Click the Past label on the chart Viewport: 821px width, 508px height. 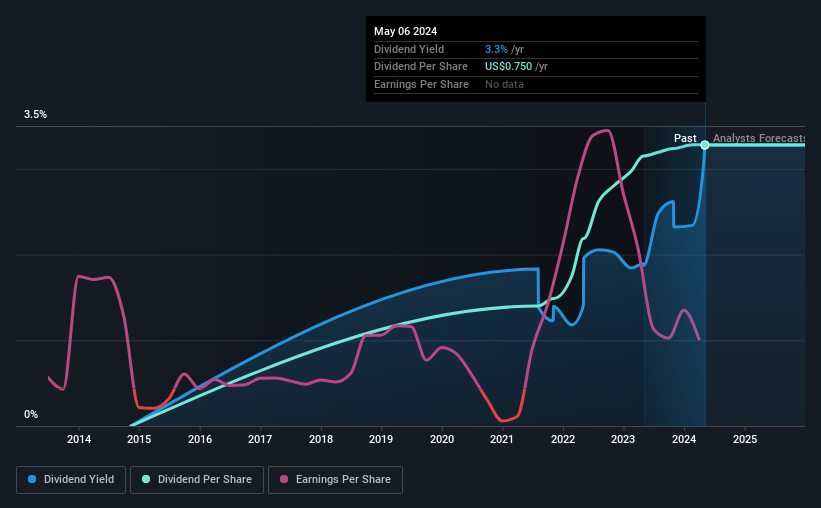(685, 138)
